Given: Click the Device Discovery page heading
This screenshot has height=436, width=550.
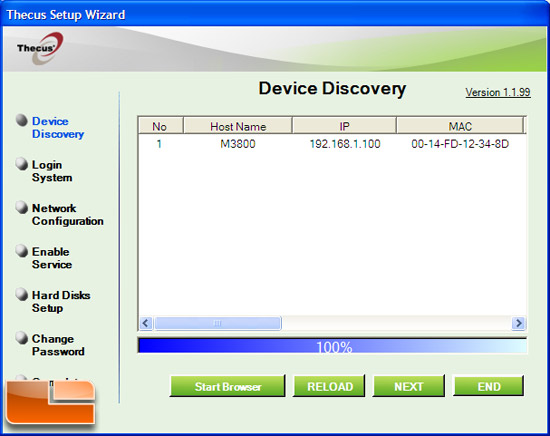Looking at the screenshot, I should pos(332,88).
